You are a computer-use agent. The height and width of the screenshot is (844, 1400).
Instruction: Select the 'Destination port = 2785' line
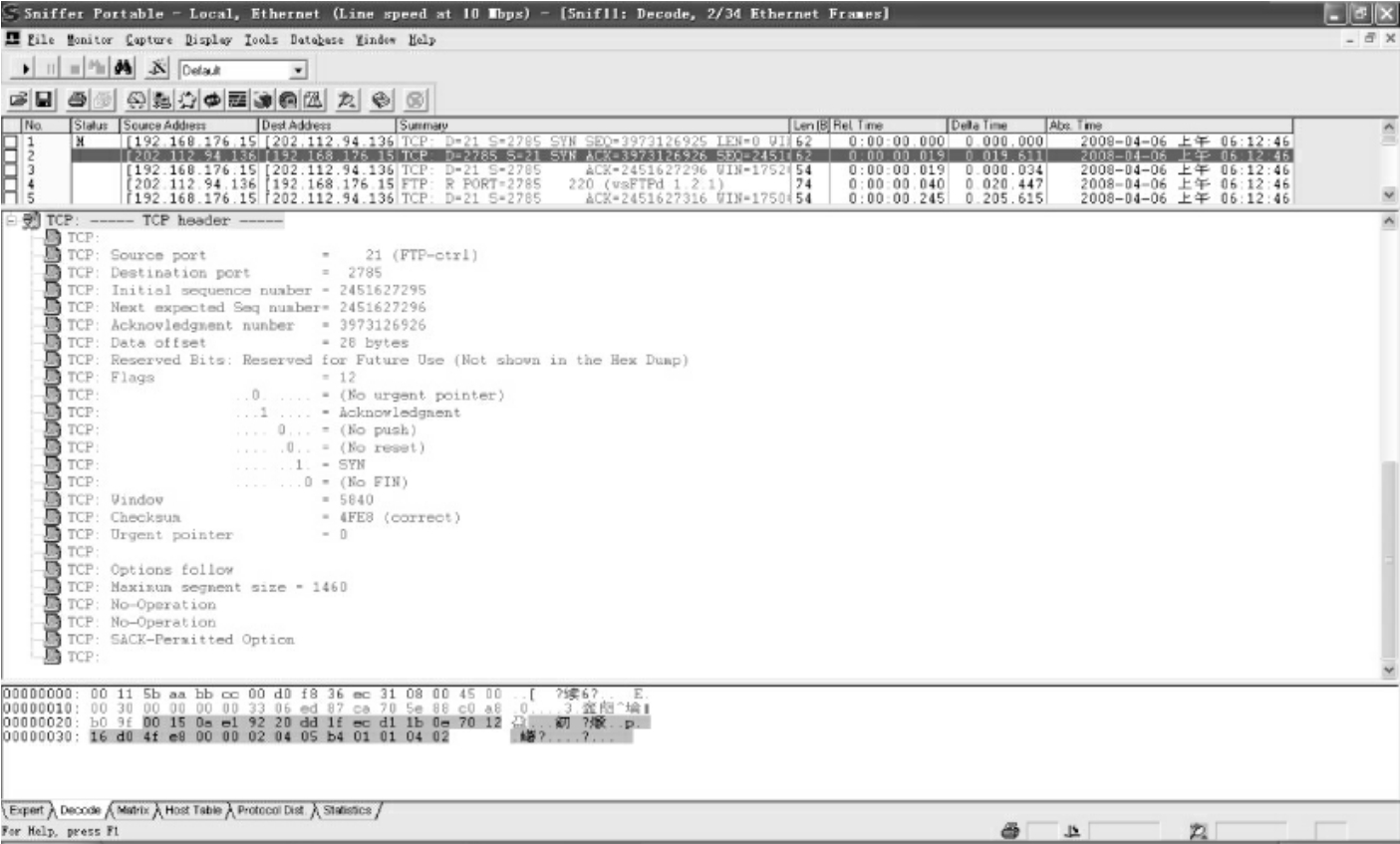(224, 273)
